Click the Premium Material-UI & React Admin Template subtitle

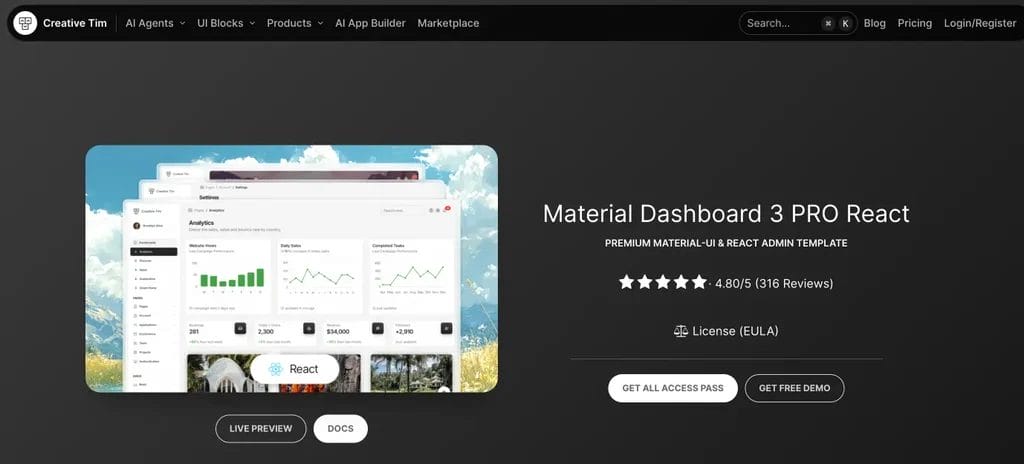click(x=726, y=243)
